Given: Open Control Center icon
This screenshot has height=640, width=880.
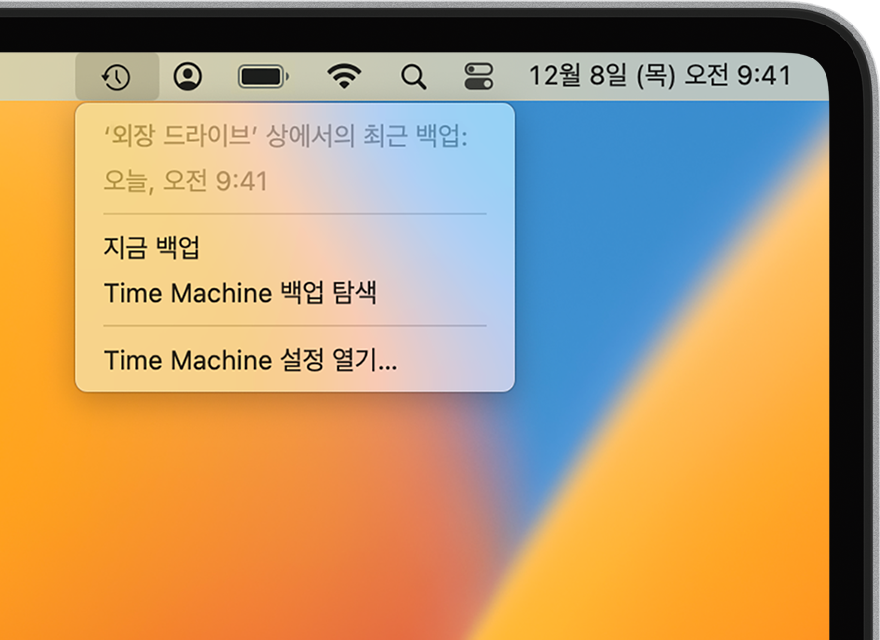Looking at the screenshot, I should 479,76.
